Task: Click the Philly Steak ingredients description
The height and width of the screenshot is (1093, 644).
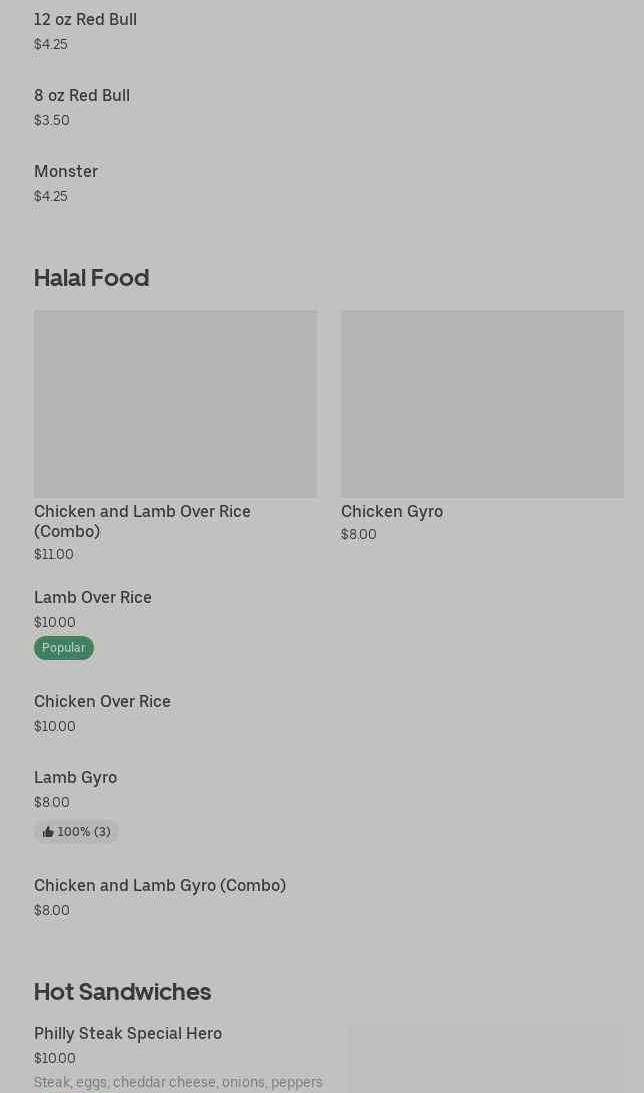Action: coord(178,1082)
